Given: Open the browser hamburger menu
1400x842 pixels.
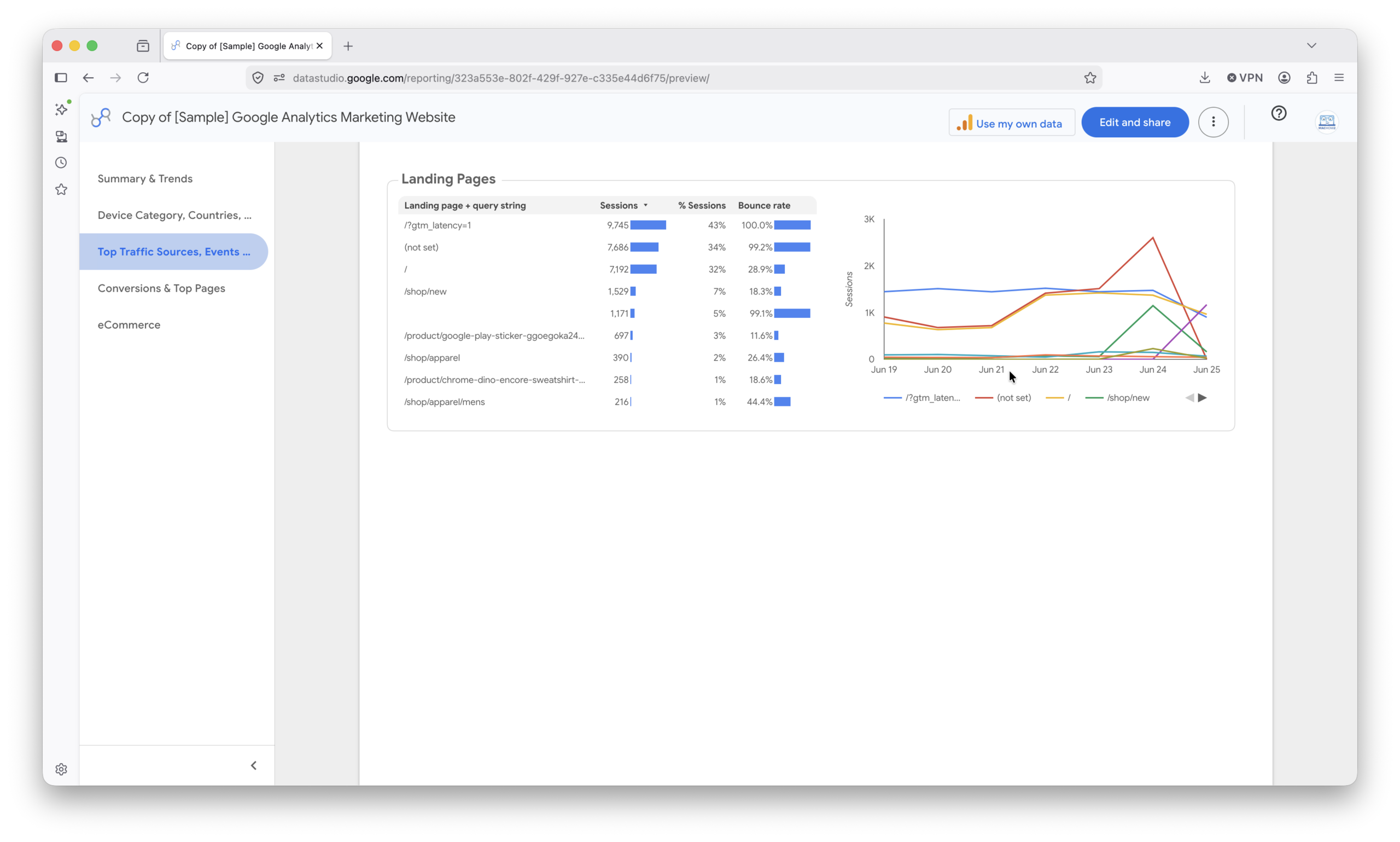Looking at the screenshot, I should tap(1339, 78).
